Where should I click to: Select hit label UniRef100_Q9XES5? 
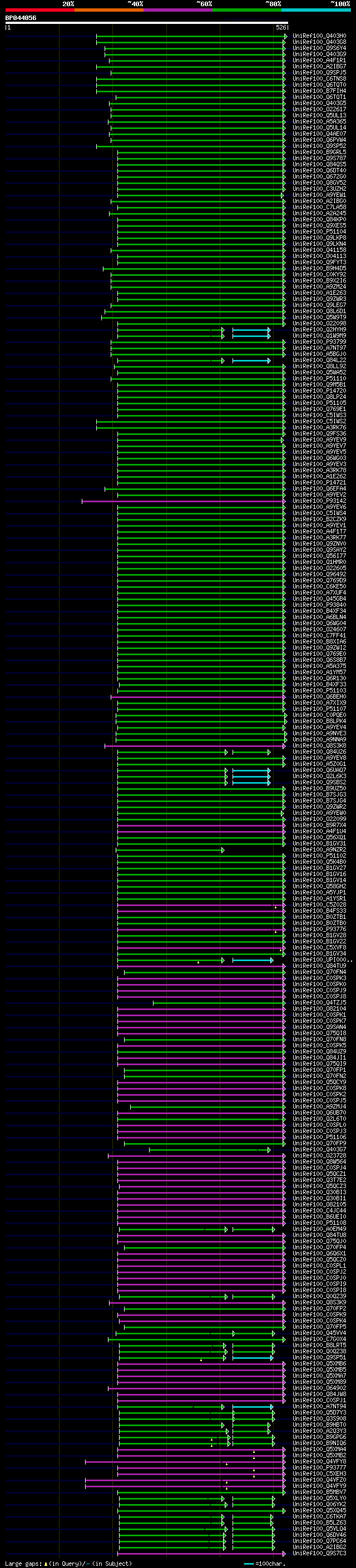point(319,225)
